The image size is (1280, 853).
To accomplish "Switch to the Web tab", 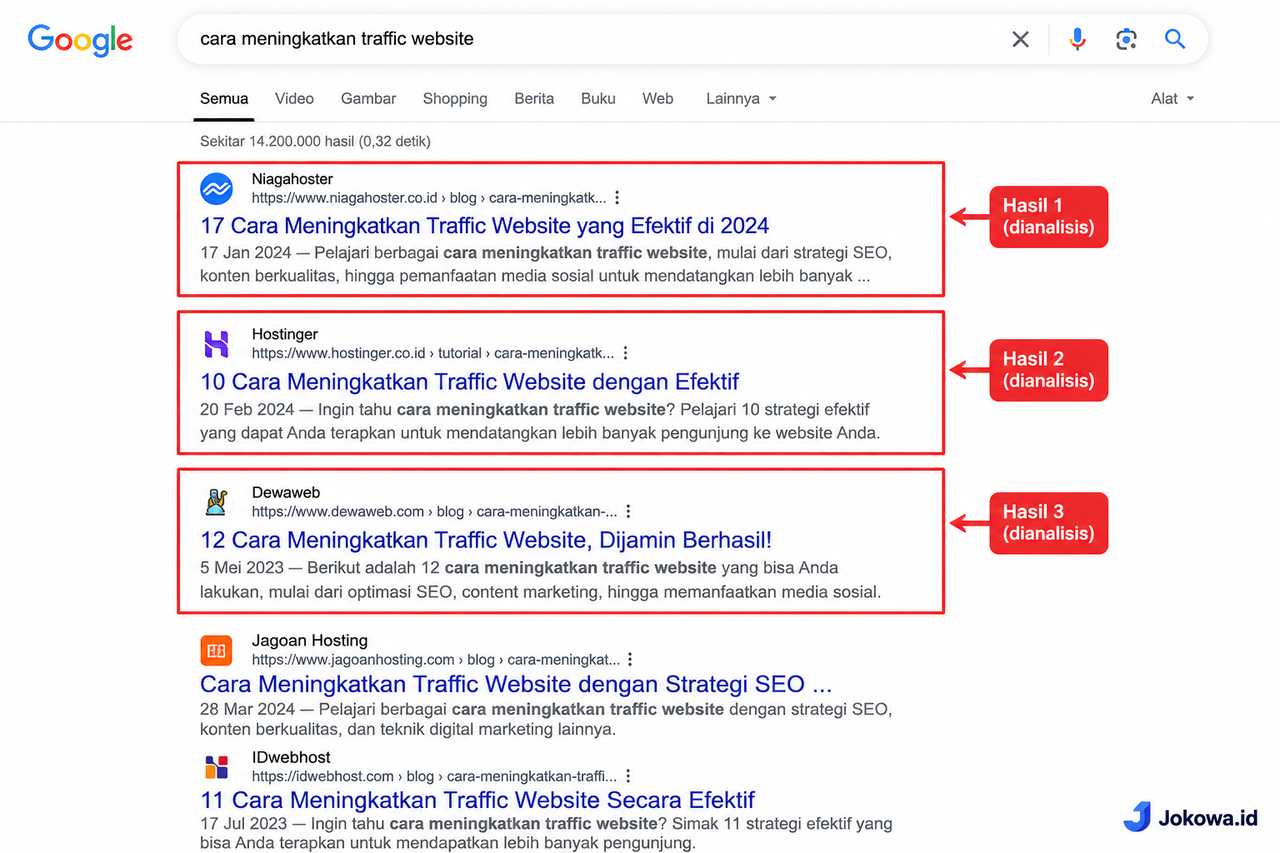I will click(658, 98).
